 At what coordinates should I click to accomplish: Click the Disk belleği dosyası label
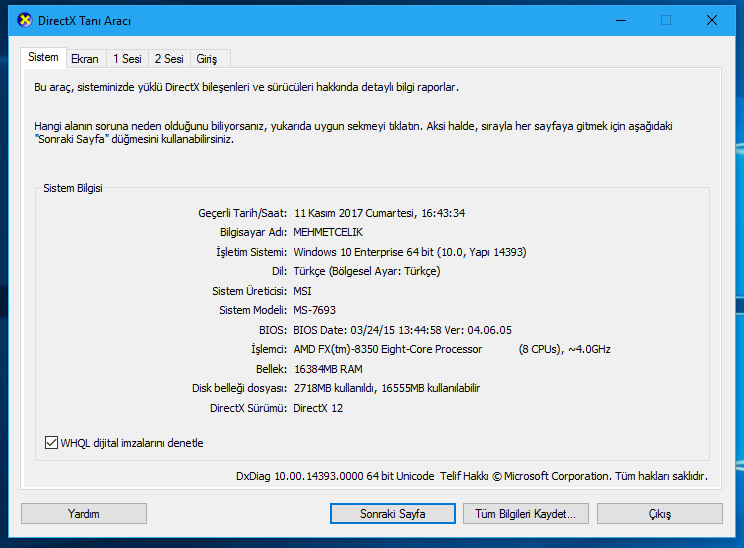(240, 388)
